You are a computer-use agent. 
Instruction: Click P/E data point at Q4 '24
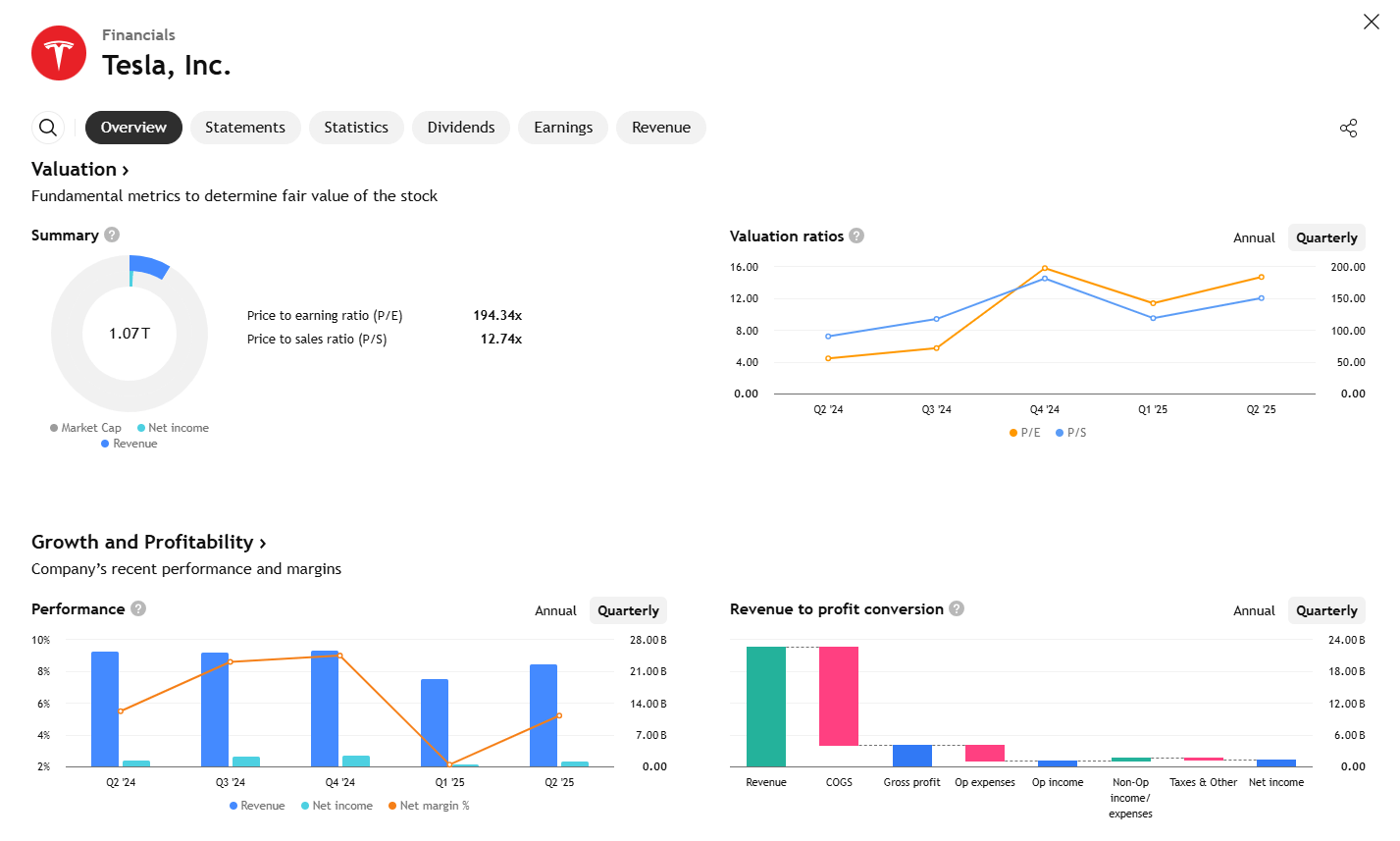tap(1045, 268)
